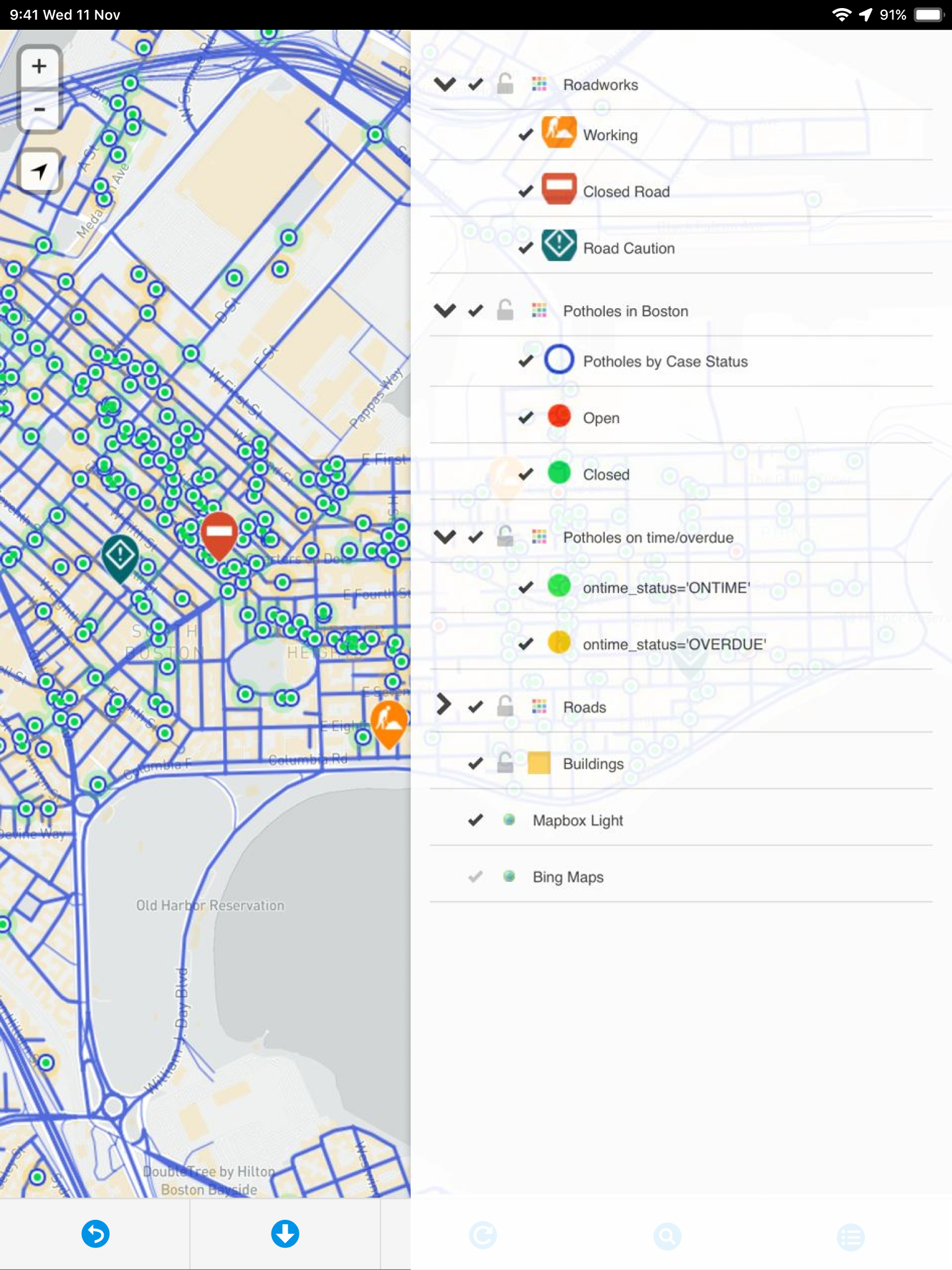The image size is (952, 1270).
Task: Expand the Roads layer group
Action: [x=444, y=704]
